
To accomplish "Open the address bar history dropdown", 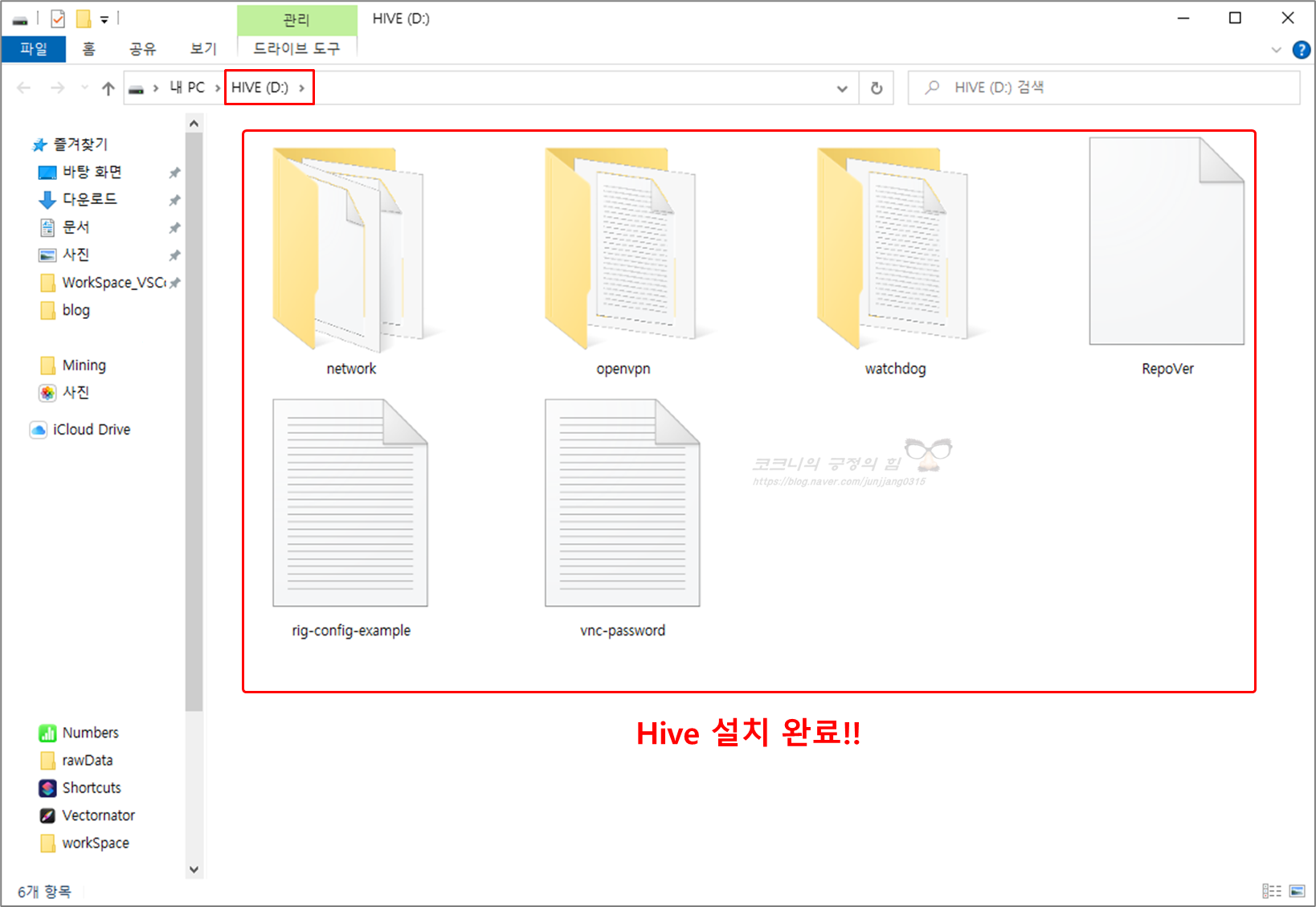I will point(842,88).
